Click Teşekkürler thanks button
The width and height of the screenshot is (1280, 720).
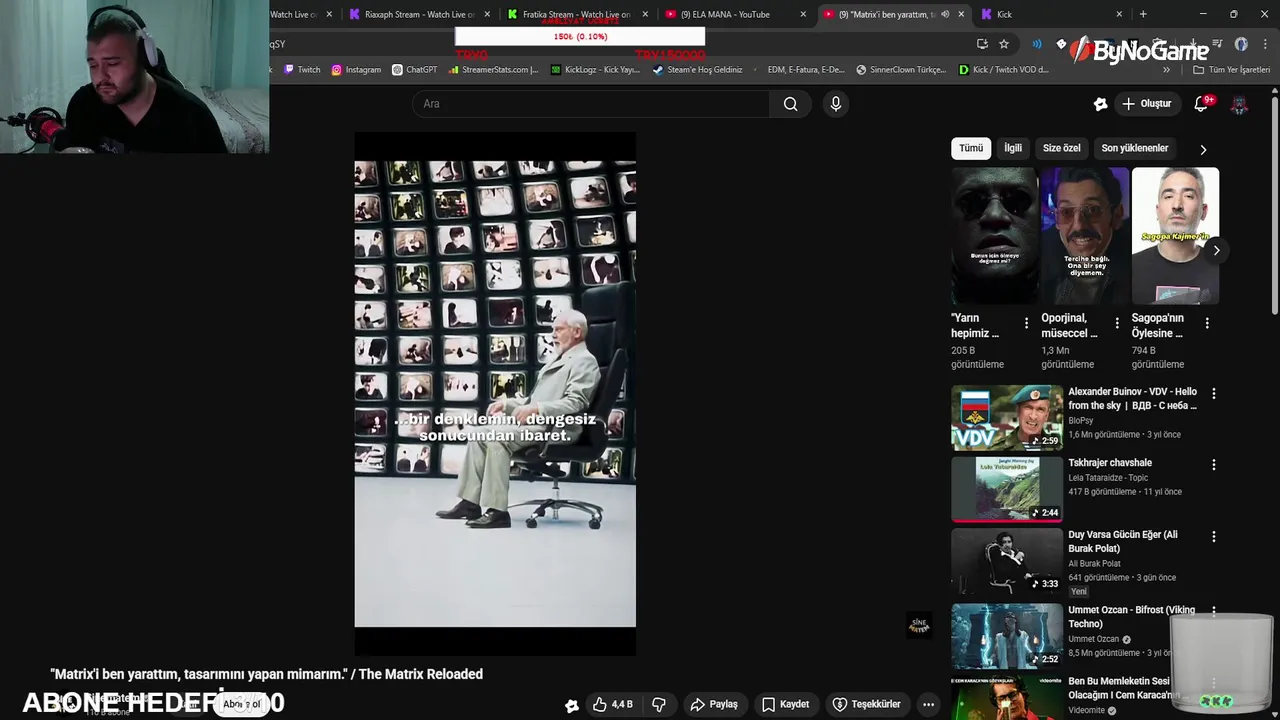pyautogui.click(x=867, y=704)
